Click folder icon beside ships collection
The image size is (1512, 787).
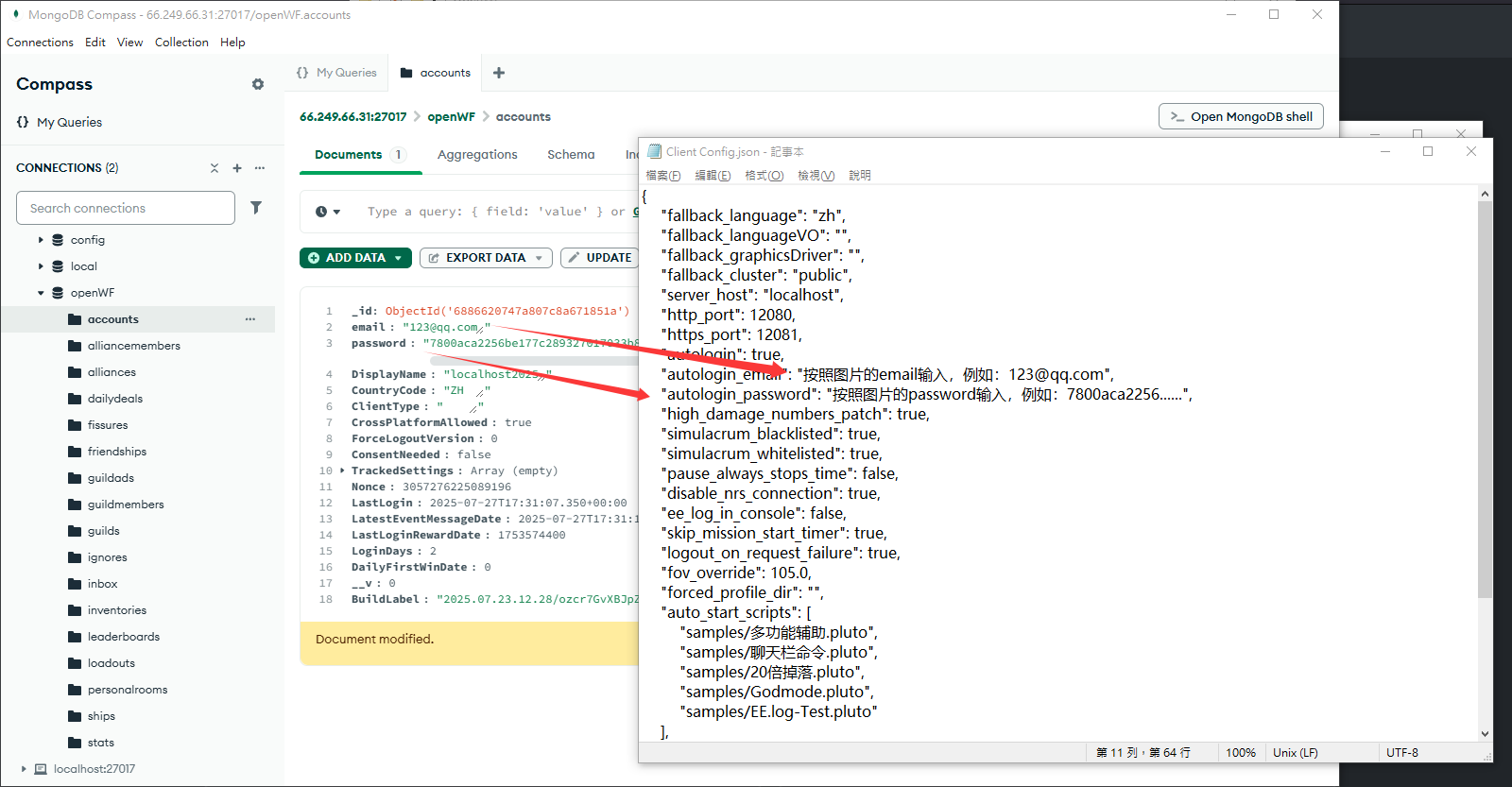(75, 716)
